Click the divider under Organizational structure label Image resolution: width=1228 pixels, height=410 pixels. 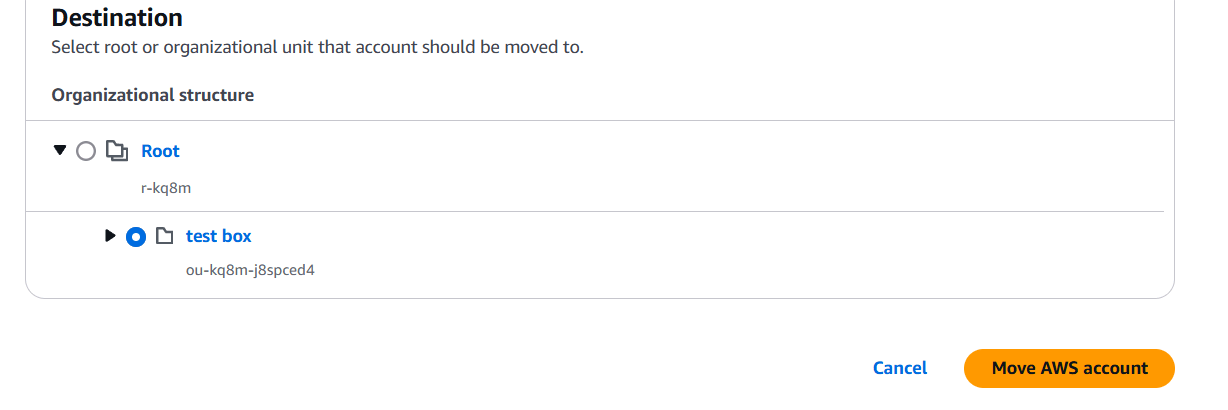(x=600, y=121)
